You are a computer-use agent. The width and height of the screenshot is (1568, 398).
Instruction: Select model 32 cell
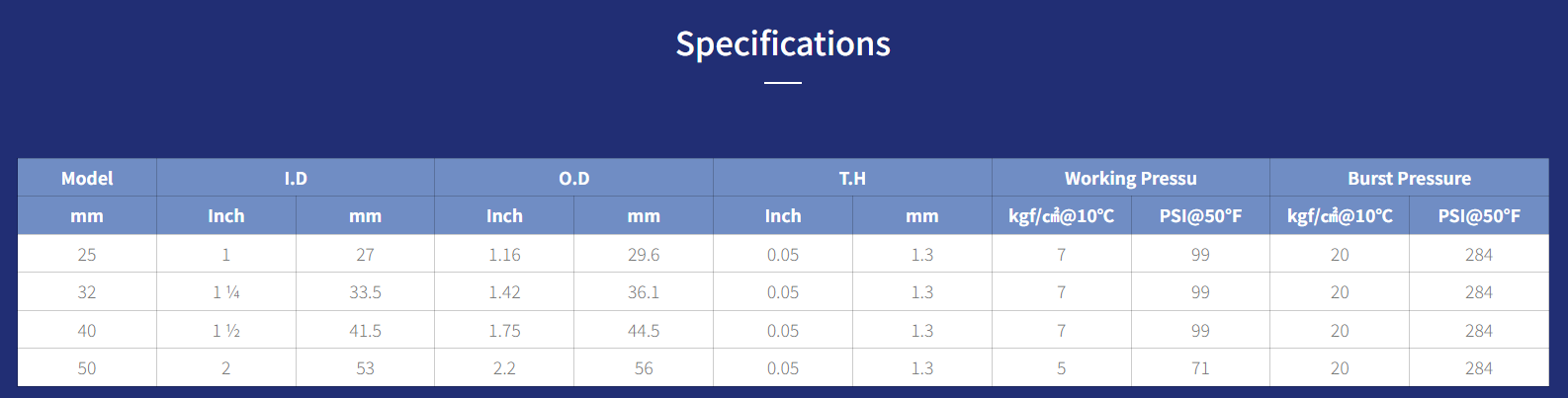pyautogui.click(x=87, y=292)
